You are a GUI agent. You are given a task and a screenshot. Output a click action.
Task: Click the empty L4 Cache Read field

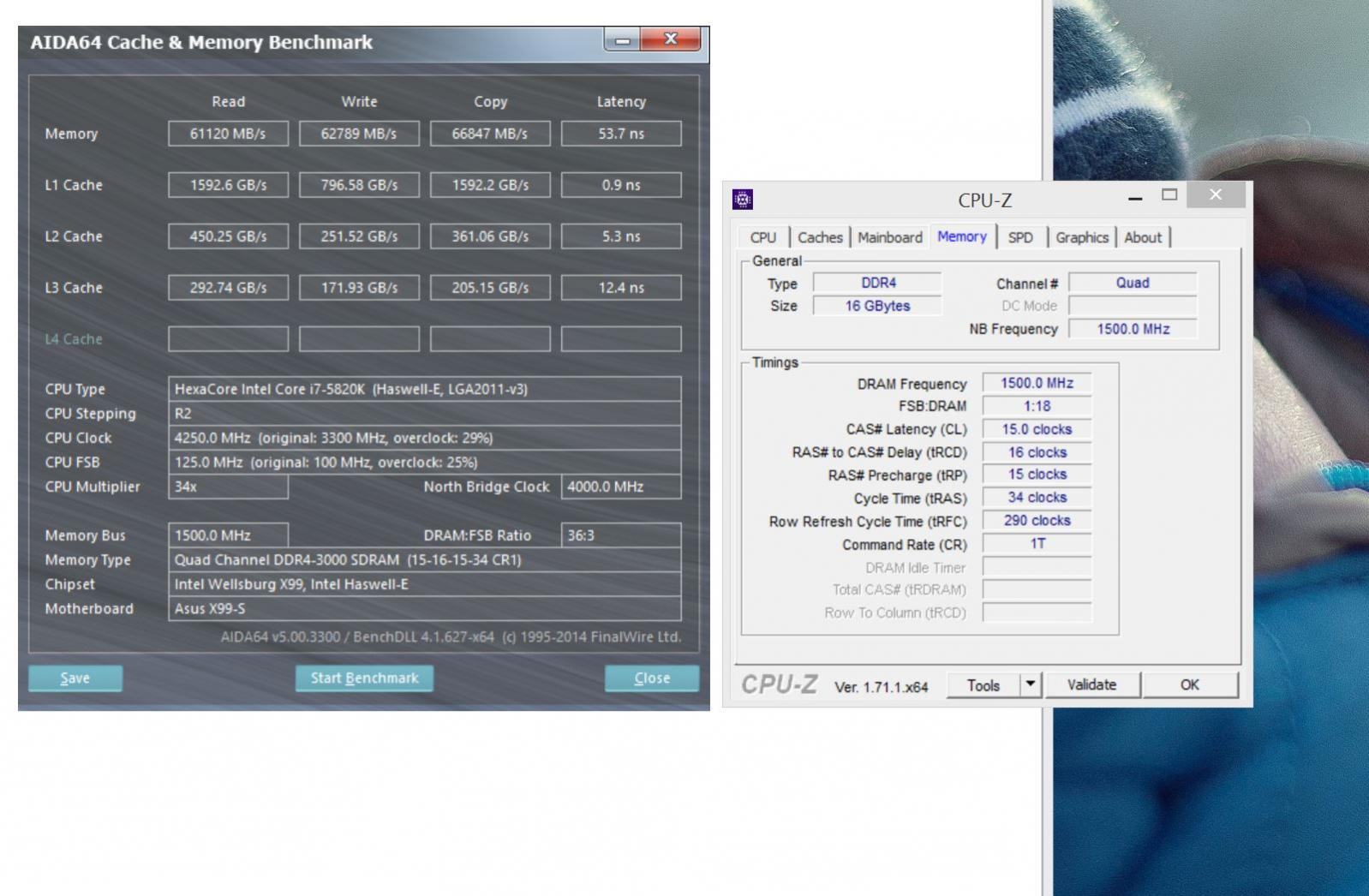[x=228, y=339]
